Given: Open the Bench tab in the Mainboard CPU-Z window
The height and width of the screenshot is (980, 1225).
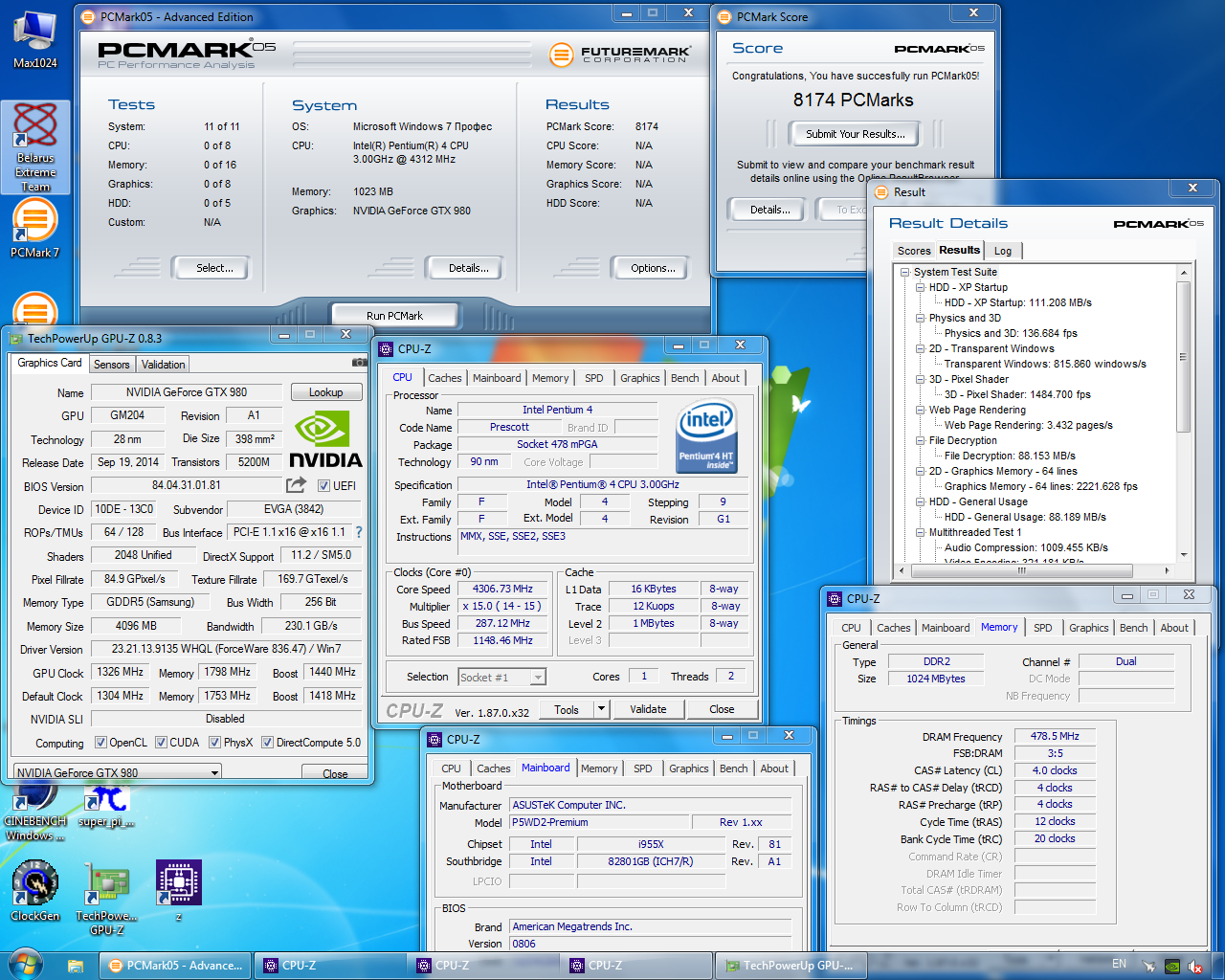Looking at the screenshot, I should [x=734, y=768].
